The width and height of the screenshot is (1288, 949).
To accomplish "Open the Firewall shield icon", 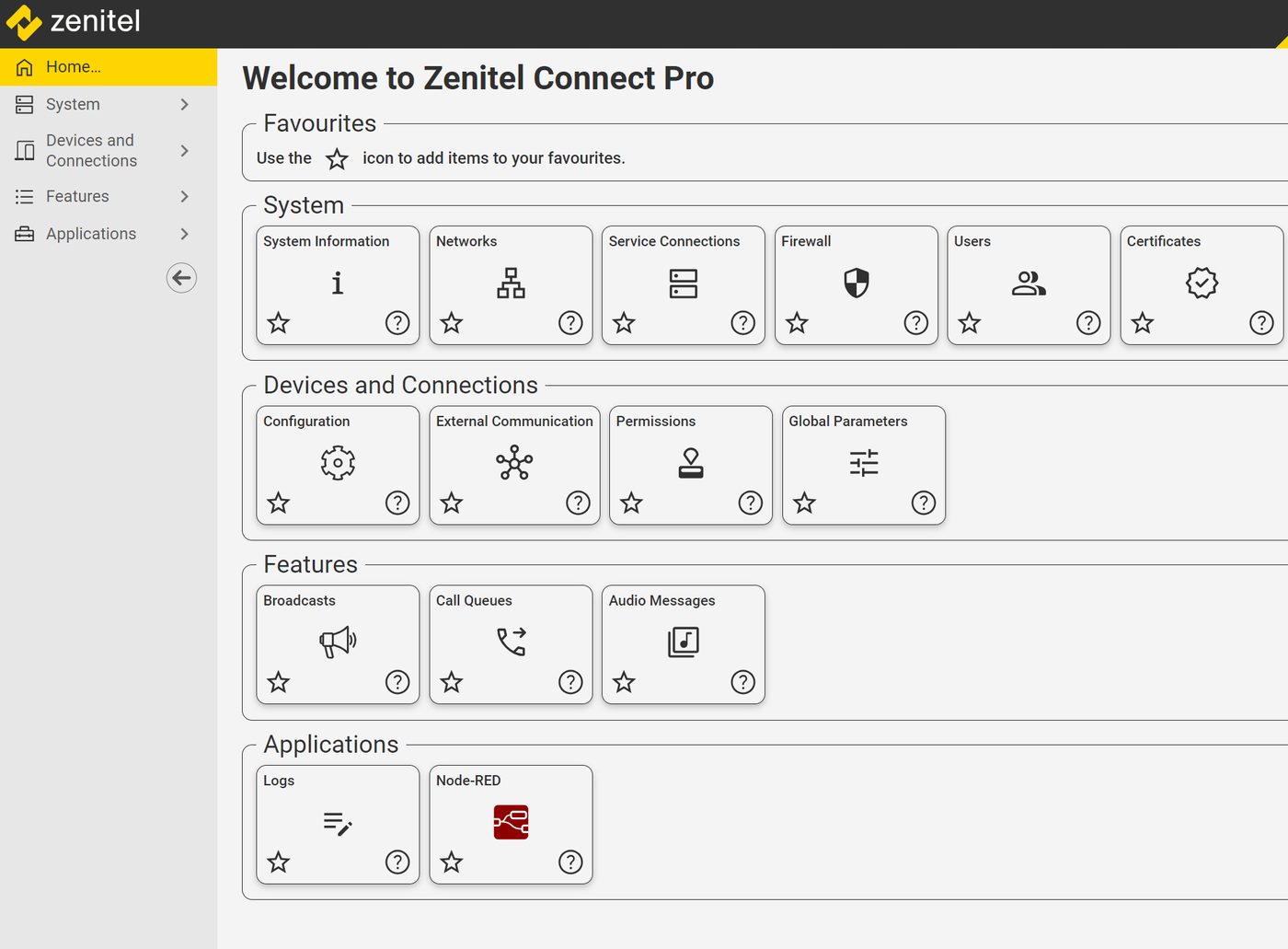I will coord(856,283).
